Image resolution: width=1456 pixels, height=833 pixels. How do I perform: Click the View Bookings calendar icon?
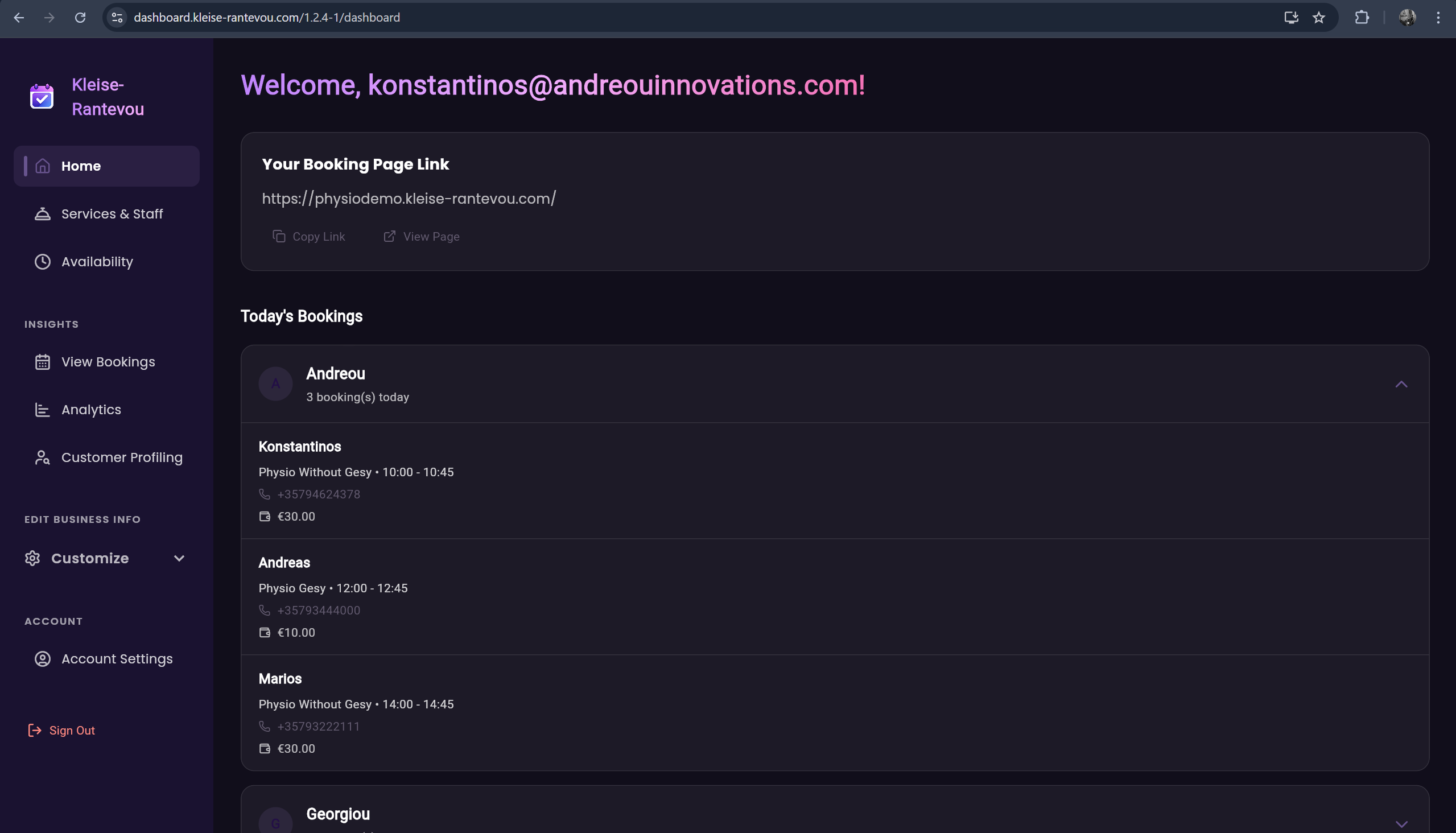click(x=43, y=362)
